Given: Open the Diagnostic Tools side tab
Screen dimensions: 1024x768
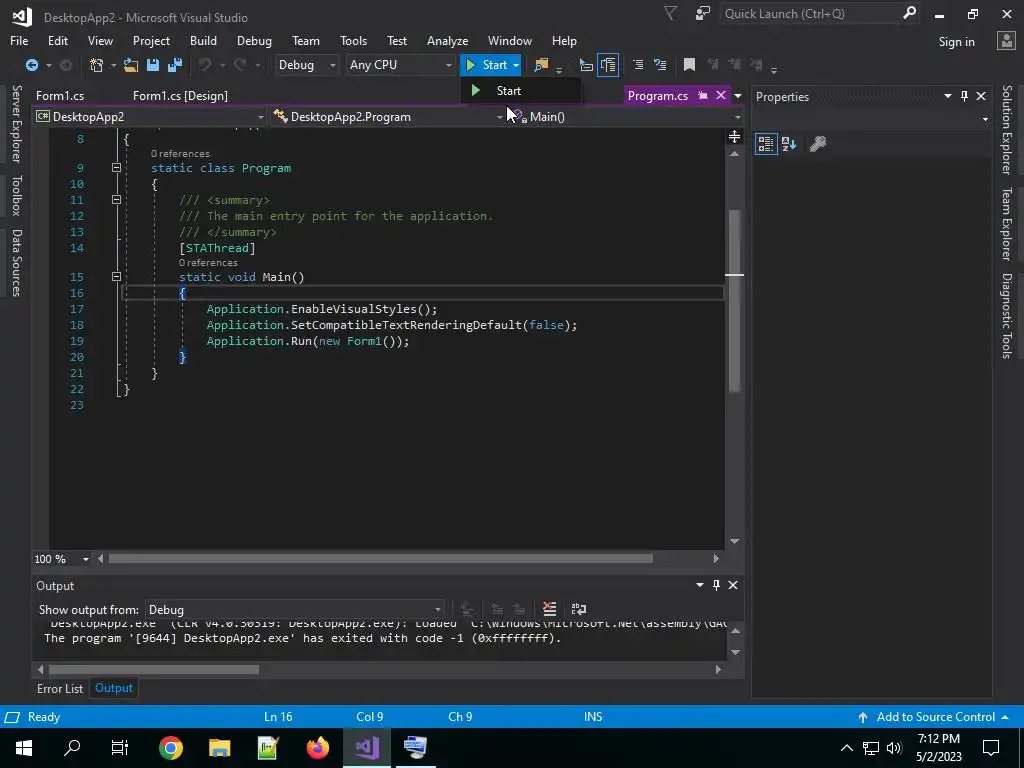Looking at the screenshot, I should coord(1007,316).
